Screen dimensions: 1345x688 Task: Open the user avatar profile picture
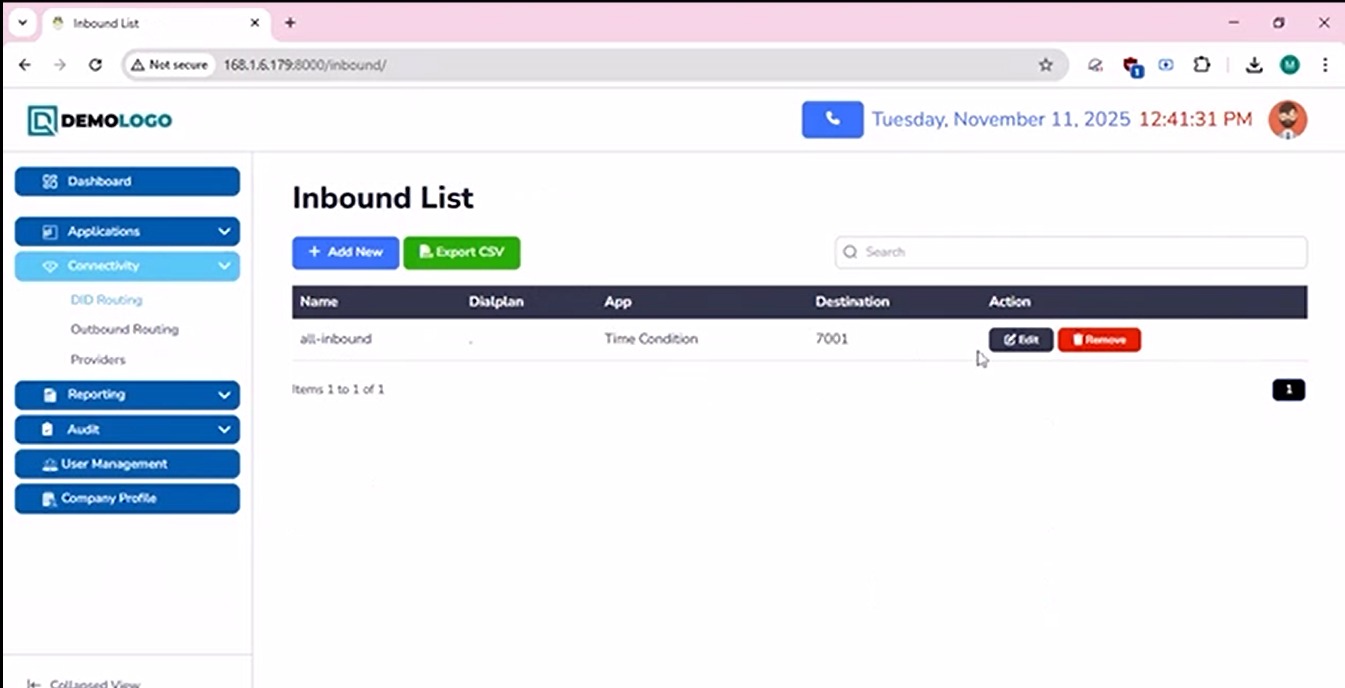coord(1287,120)
